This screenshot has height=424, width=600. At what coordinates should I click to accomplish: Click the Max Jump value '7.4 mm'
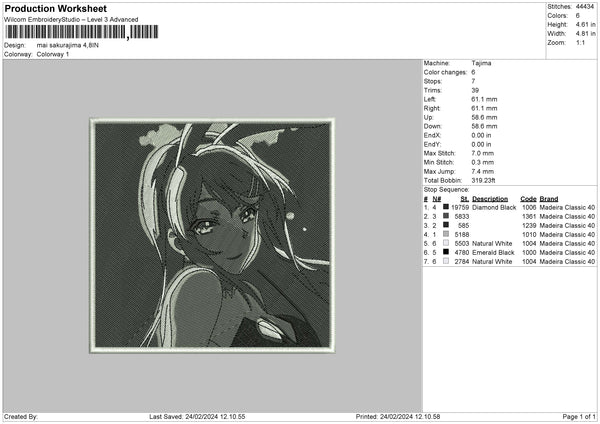[x=482, y=171]
